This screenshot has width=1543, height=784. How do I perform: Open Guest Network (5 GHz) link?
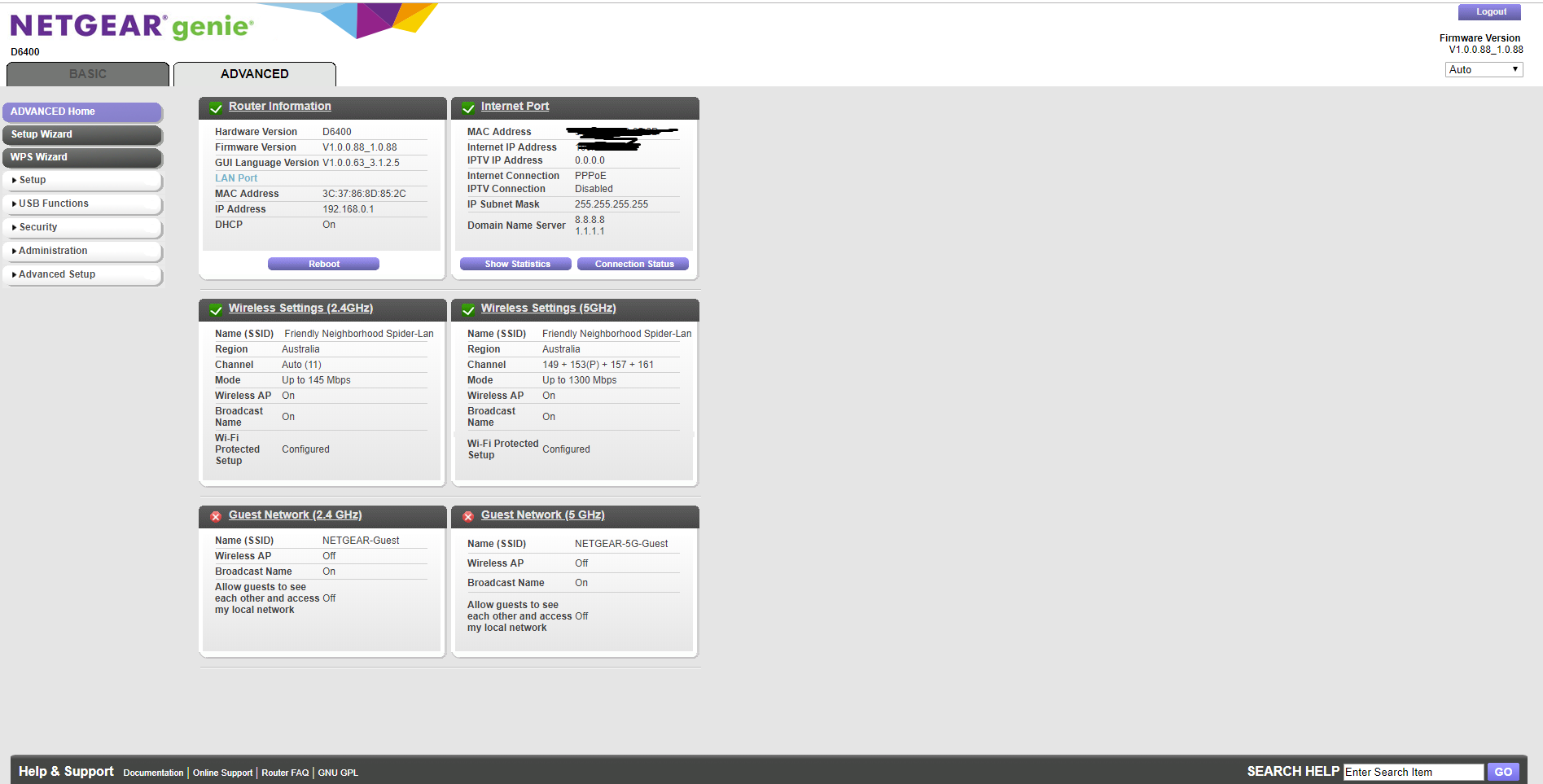click(x=542, y=515)
